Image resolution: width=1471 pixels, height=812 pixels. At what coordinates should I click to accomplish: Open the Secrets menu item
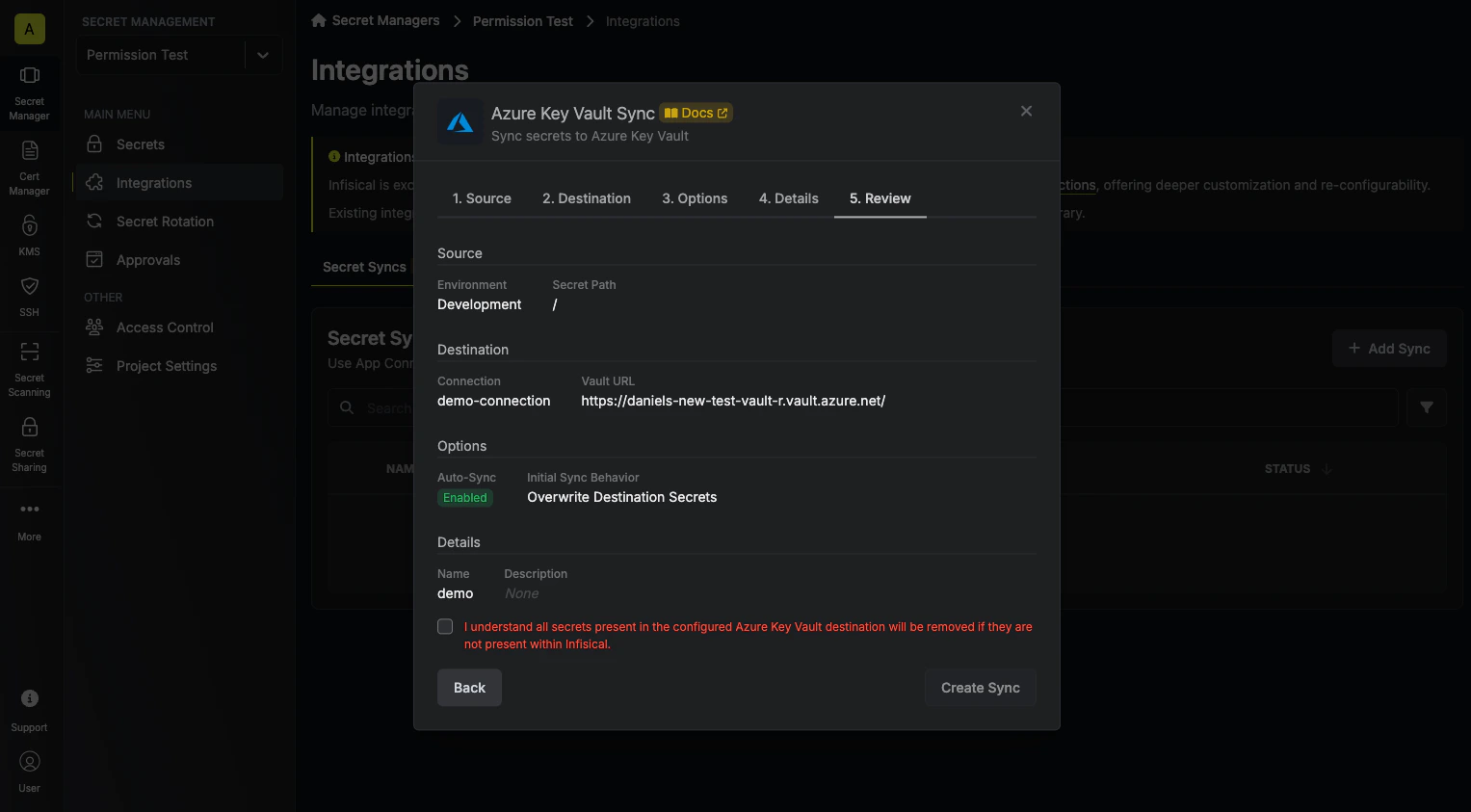click(179, 144)
